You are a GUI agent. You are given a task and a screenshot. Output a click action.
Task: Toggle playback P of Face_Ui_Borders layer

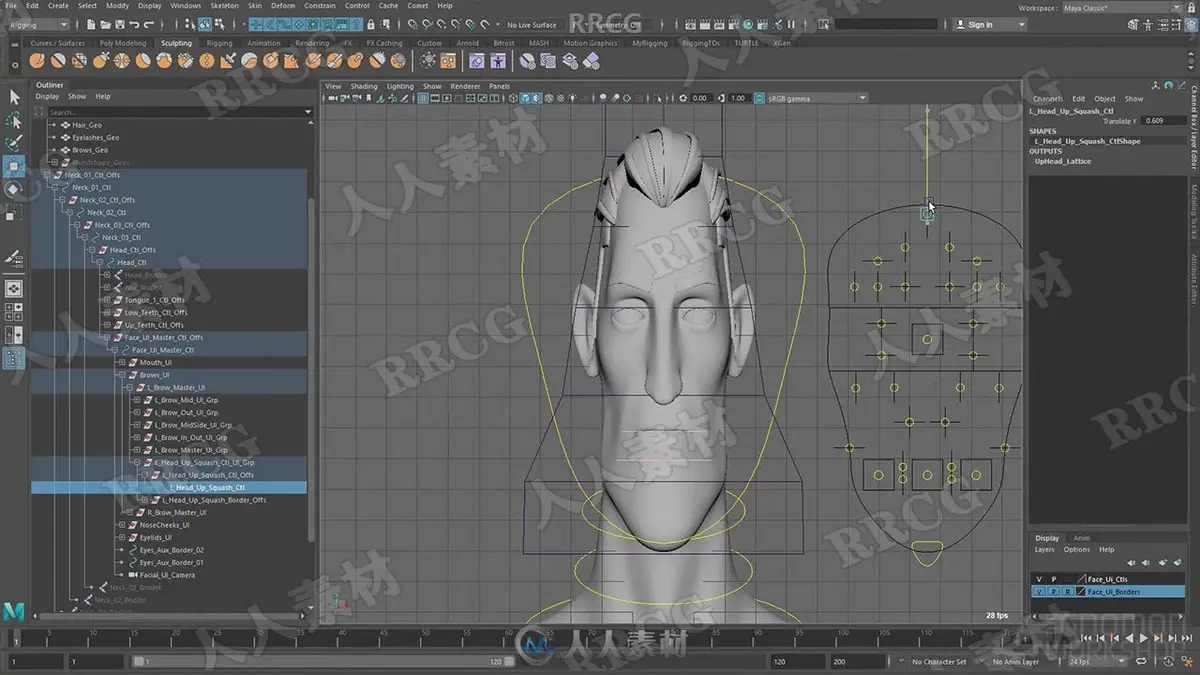1053,592
